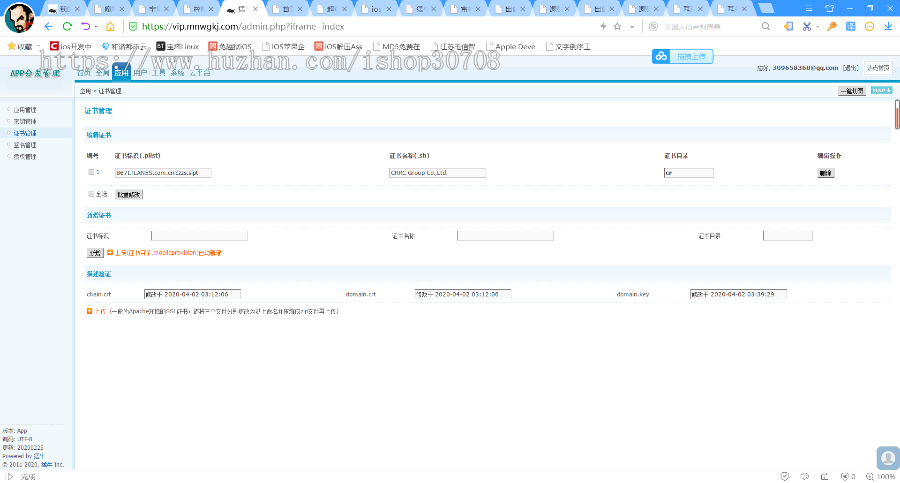Click the batch delete button beside select-all
The width and height of the screenshot is (900, 483).
129,195
